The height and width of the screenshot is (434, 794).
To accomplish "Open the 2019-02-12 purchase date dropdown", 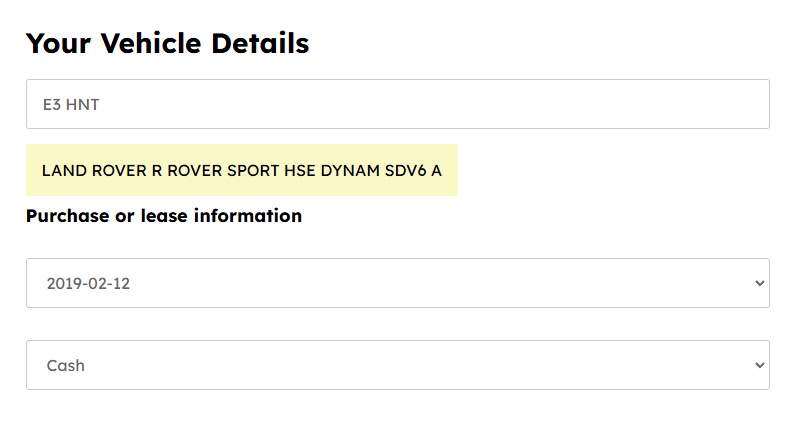I will click(397, 283).
